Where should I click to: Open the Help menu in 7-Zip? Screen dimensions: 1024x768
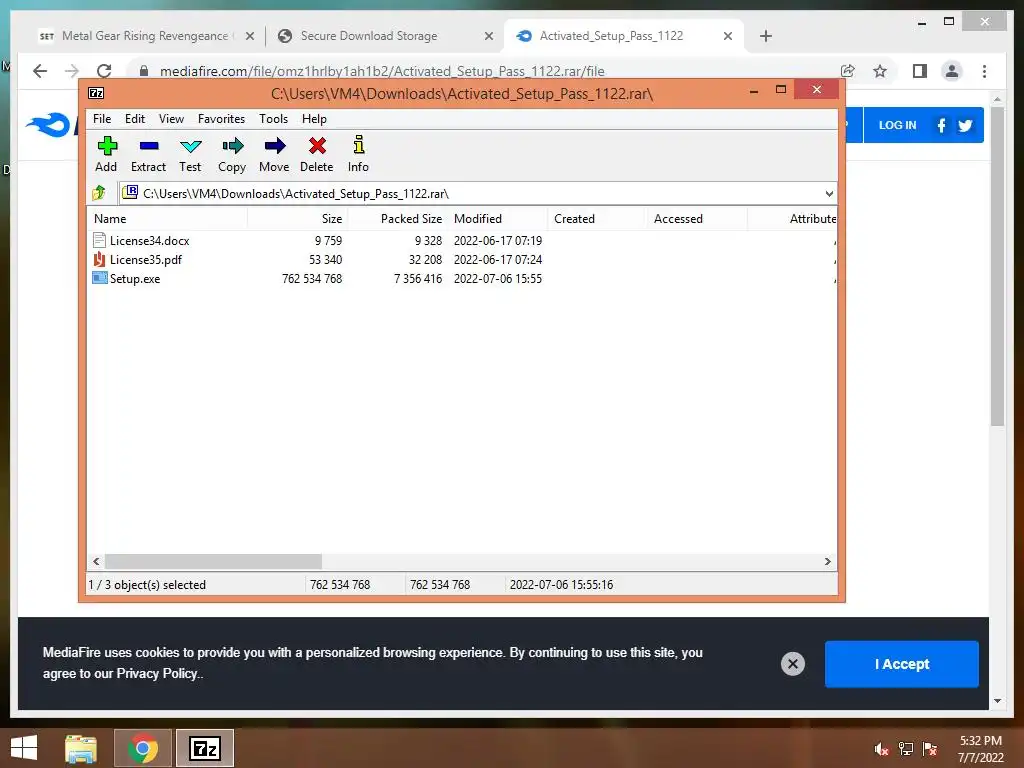(314, 119)
